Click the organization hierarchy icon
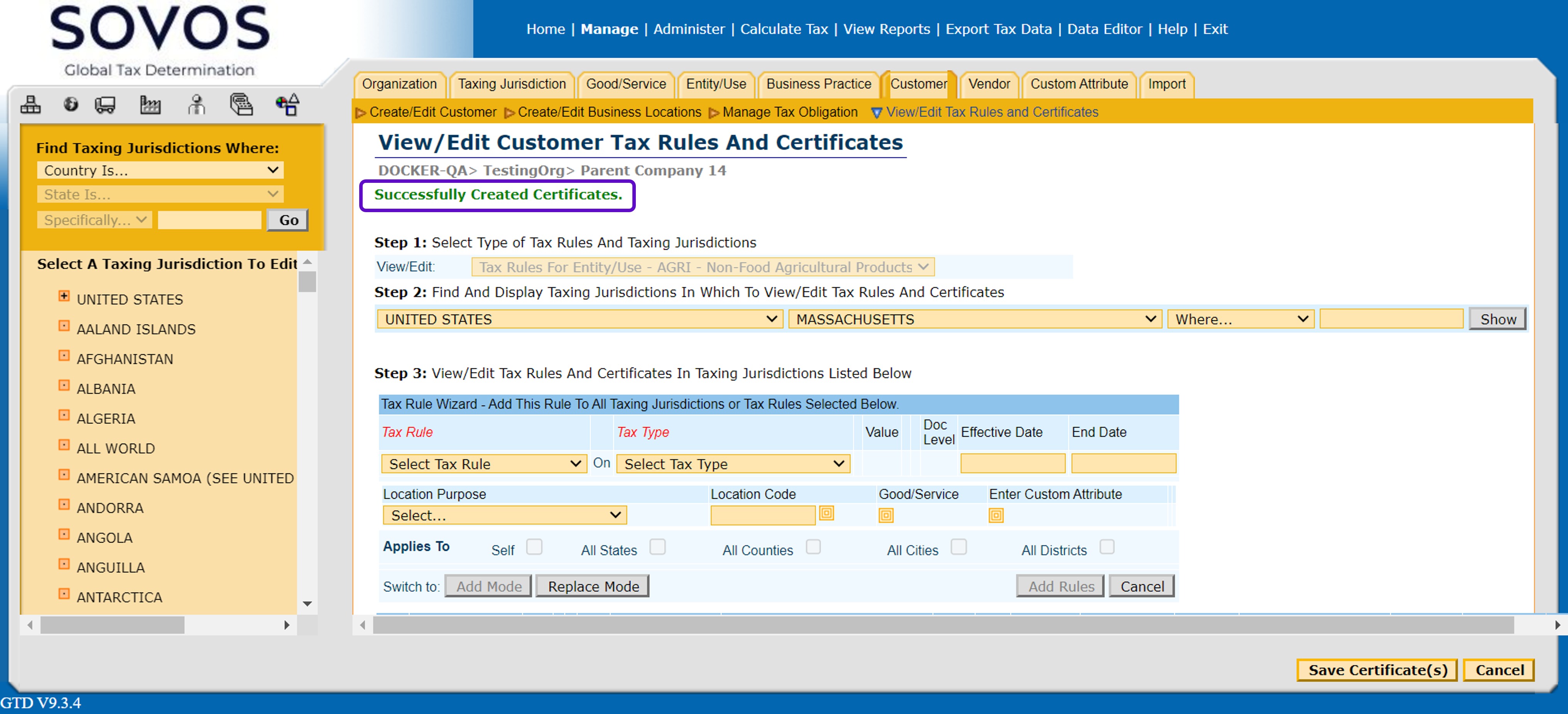 [30, 105]
